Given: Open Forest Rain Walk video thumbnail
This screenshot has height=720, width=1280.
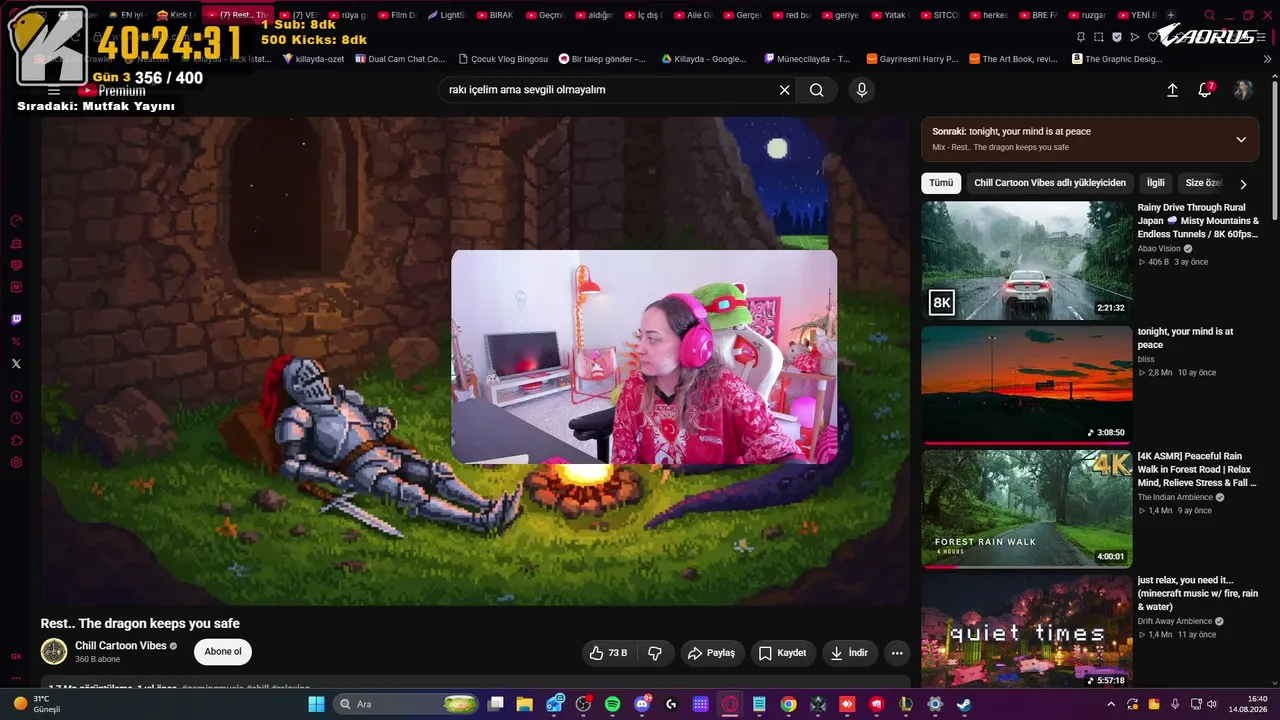Looking at the screenshot, I should (x=1027, y=509).
